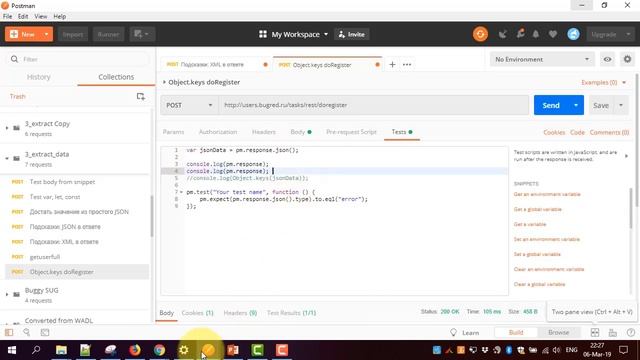Switch to Browse mode
This screenshot has height=360, width=640.
(x=558, y=333)
